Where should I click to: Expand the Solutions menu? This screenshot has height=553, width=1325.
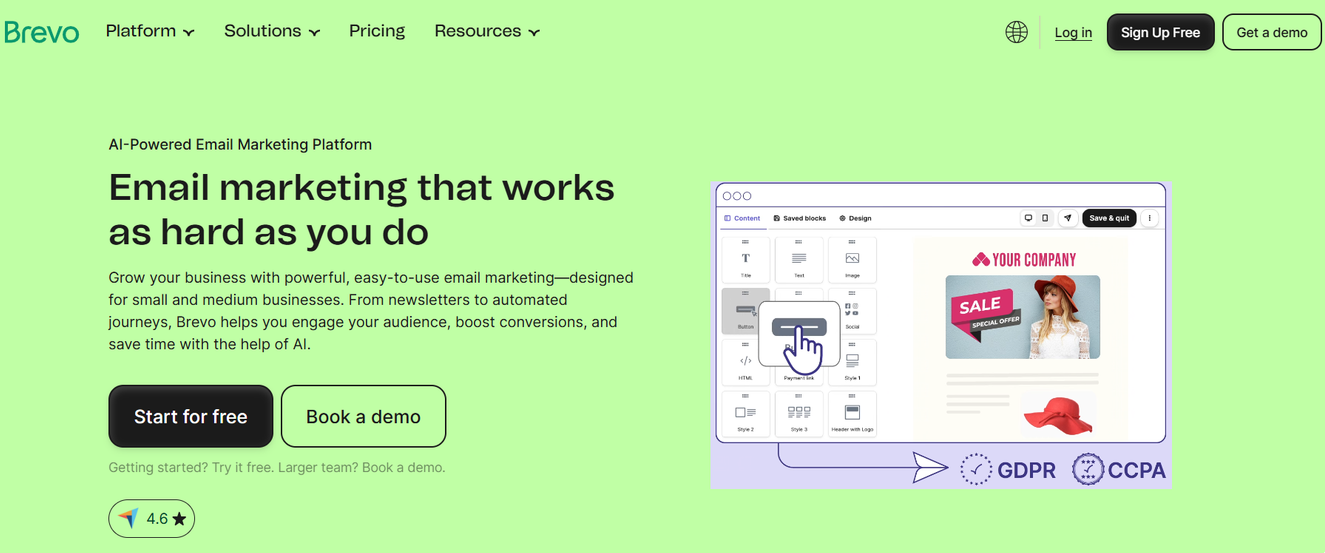pyautogui.click(x=272, y=31)
